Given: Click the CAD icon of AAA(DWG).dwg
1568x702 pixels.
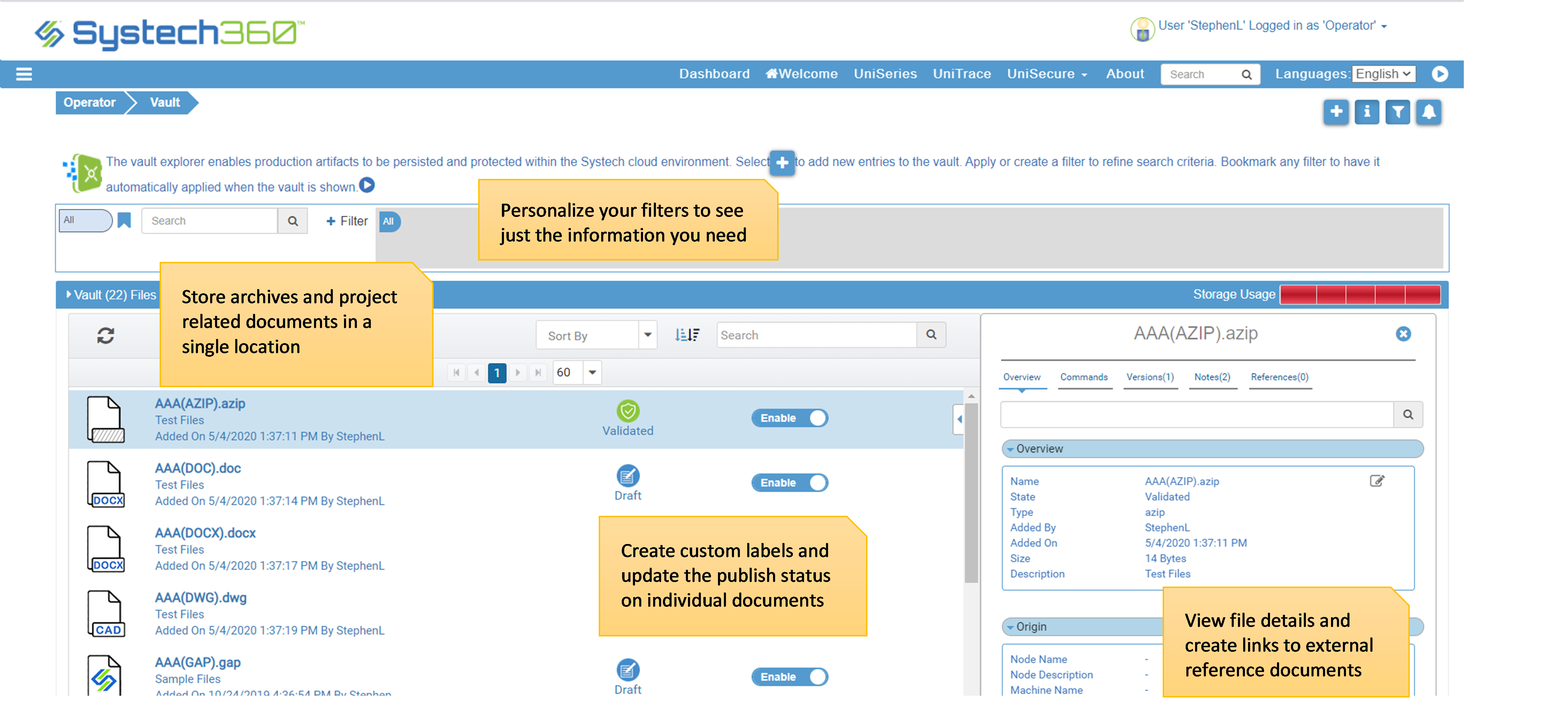Looking at the screenshot, I should [x=106, y=613].
